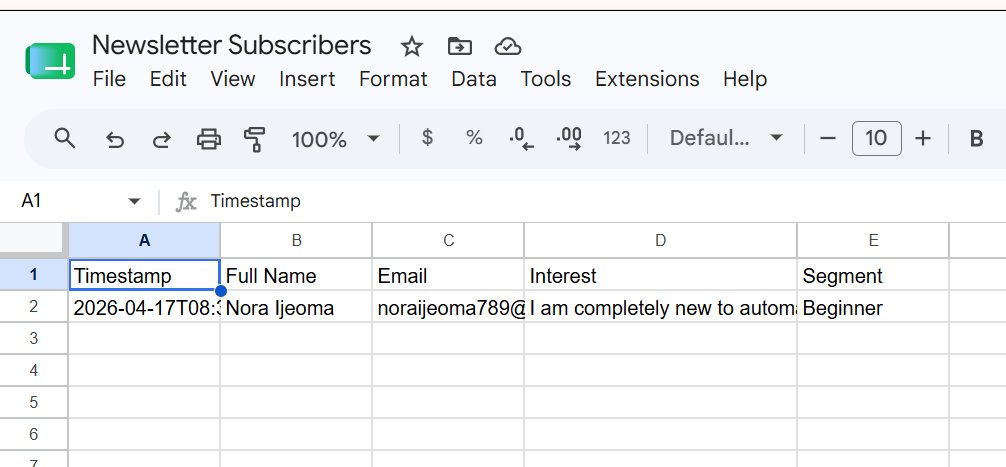The height and width of the screenshot is (467, 1006).
Task: Click the Newsletter Subscribers document title
Action: pos(232,46)
